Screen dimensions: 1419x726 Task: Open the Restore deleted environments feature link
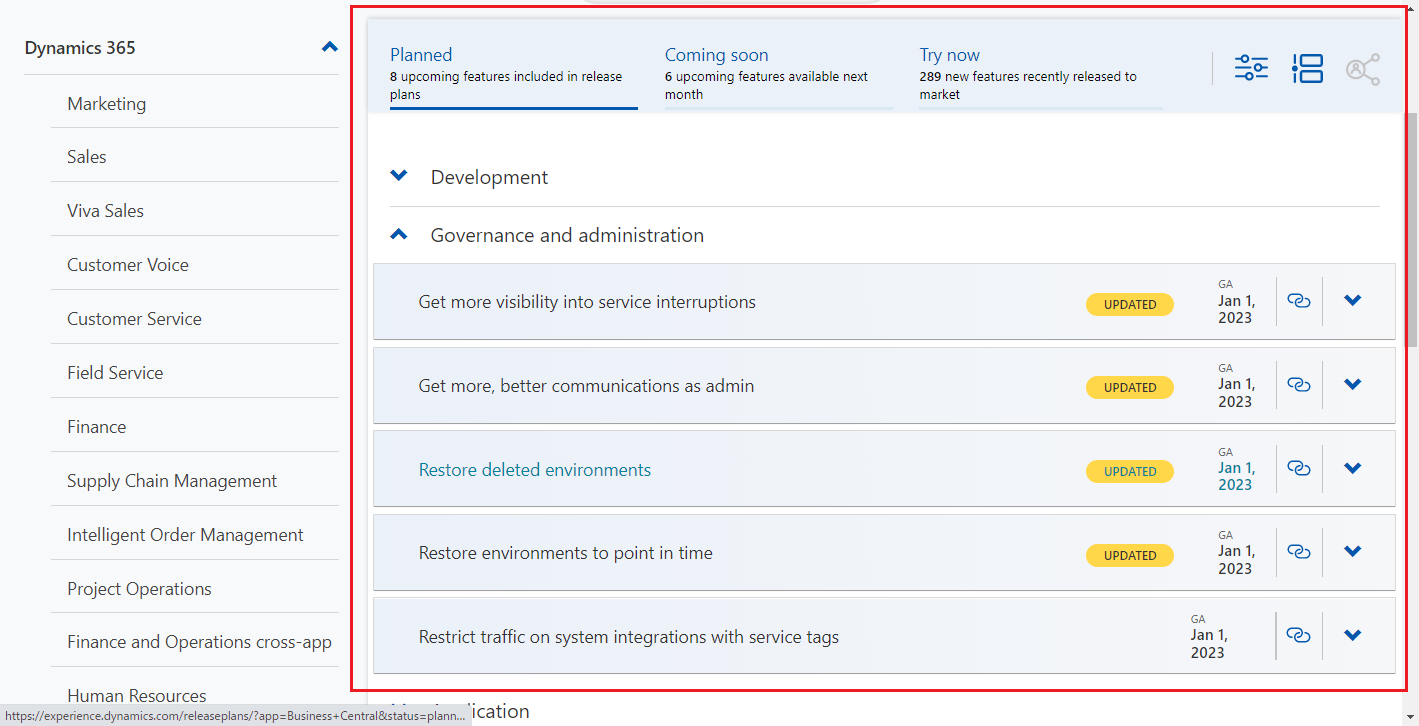pyautogui.click(x=534, y=469)
